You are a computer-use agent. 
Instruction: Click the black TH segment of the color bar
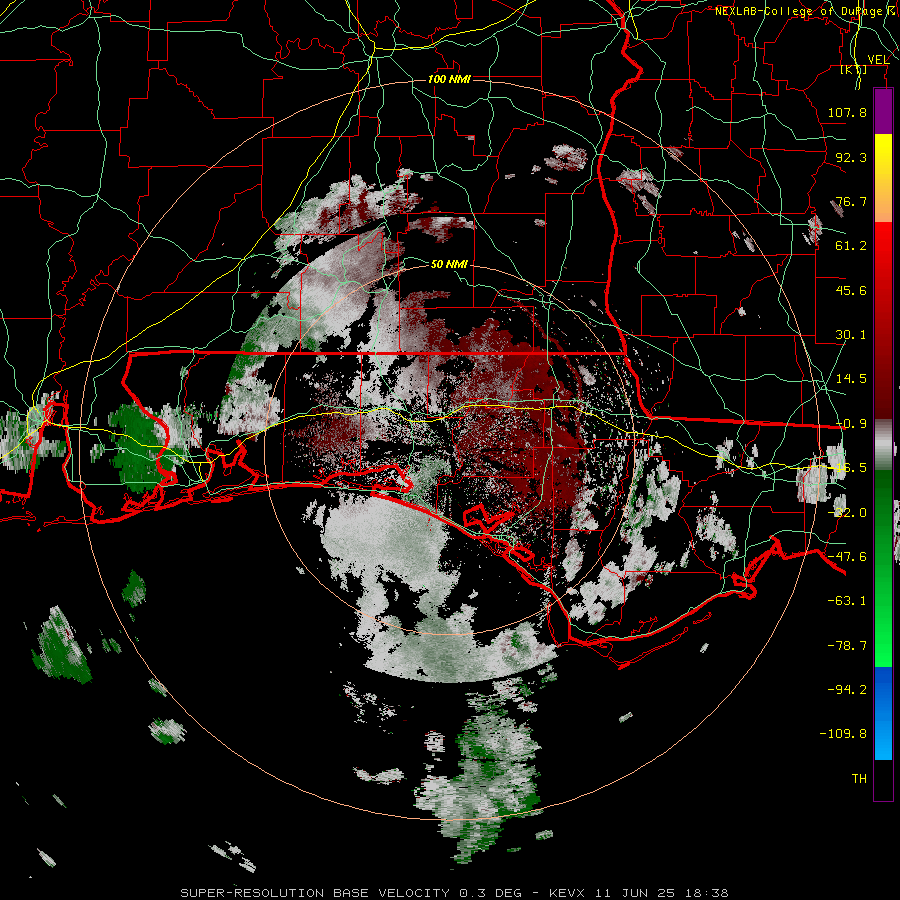pyautogui.click(x=883, y=779)
